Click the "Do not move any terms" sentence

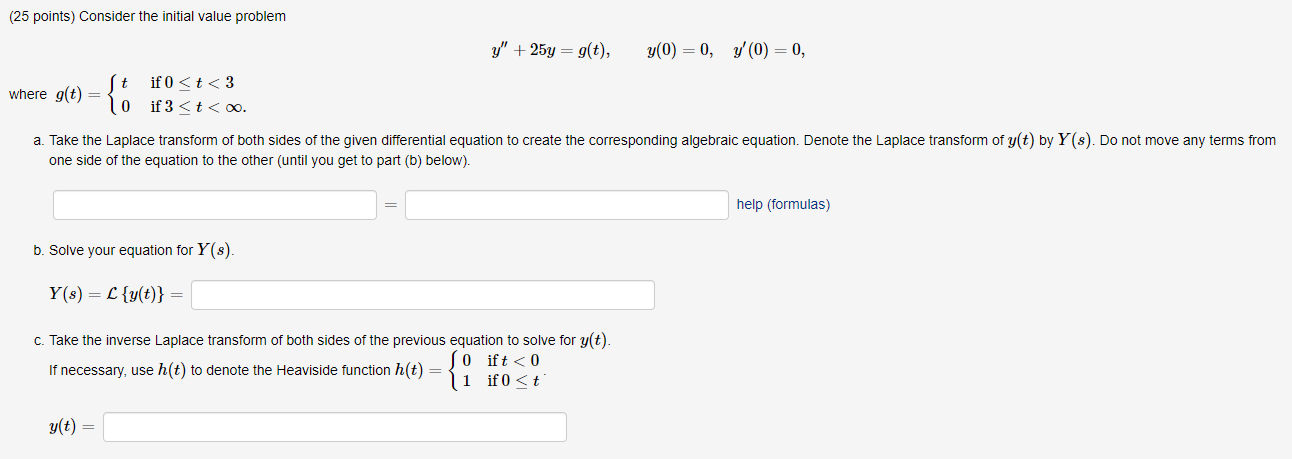tap(663, 150)
